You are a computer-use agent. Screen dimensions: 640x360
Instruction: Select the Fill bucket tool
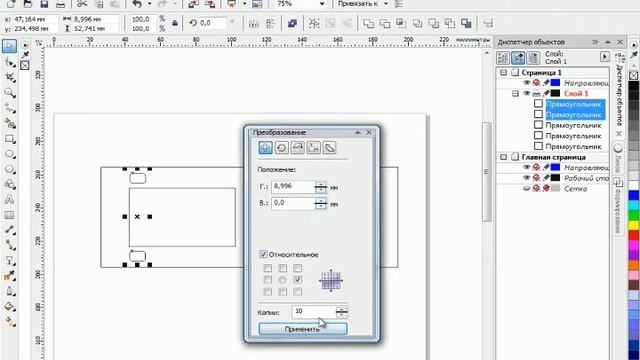[x=9, y=307]
